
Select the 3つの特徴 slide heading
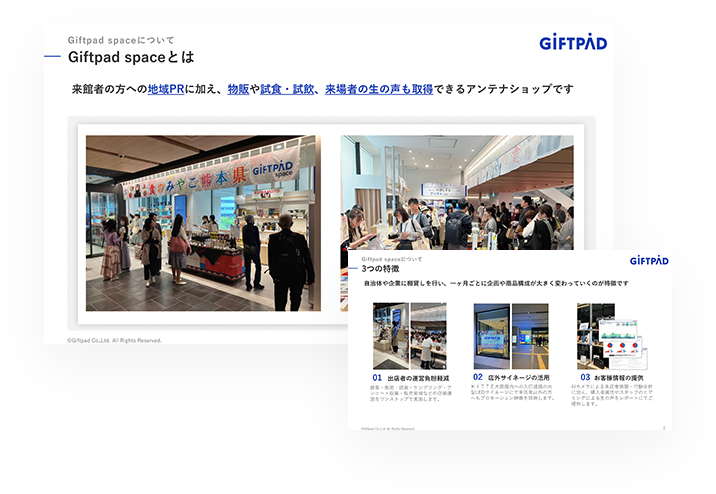[x=382, y=268]
